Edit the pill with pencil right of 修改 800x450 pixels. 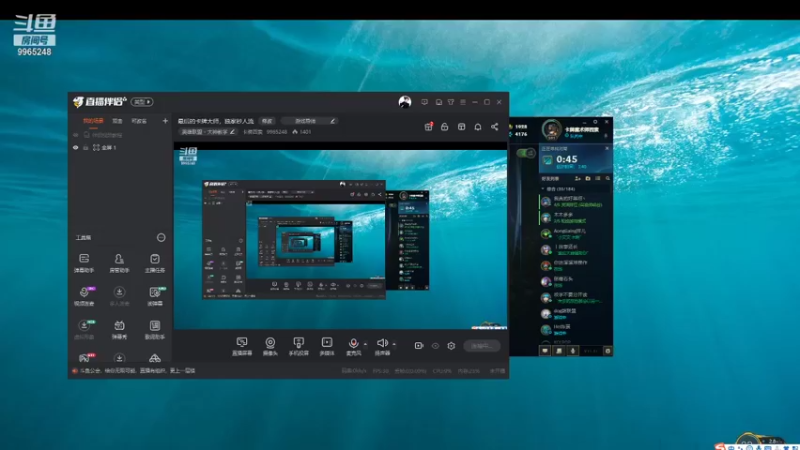310,121
